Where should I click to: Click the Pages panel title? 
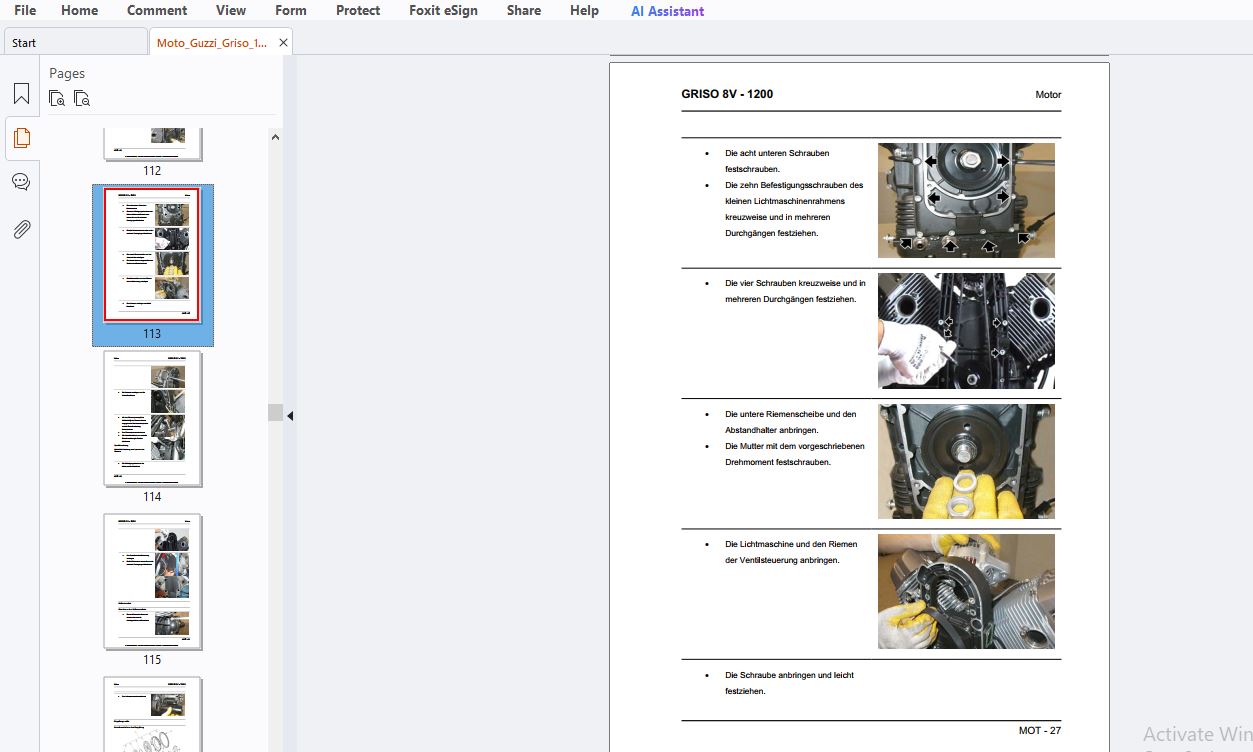tap(67, 73)
